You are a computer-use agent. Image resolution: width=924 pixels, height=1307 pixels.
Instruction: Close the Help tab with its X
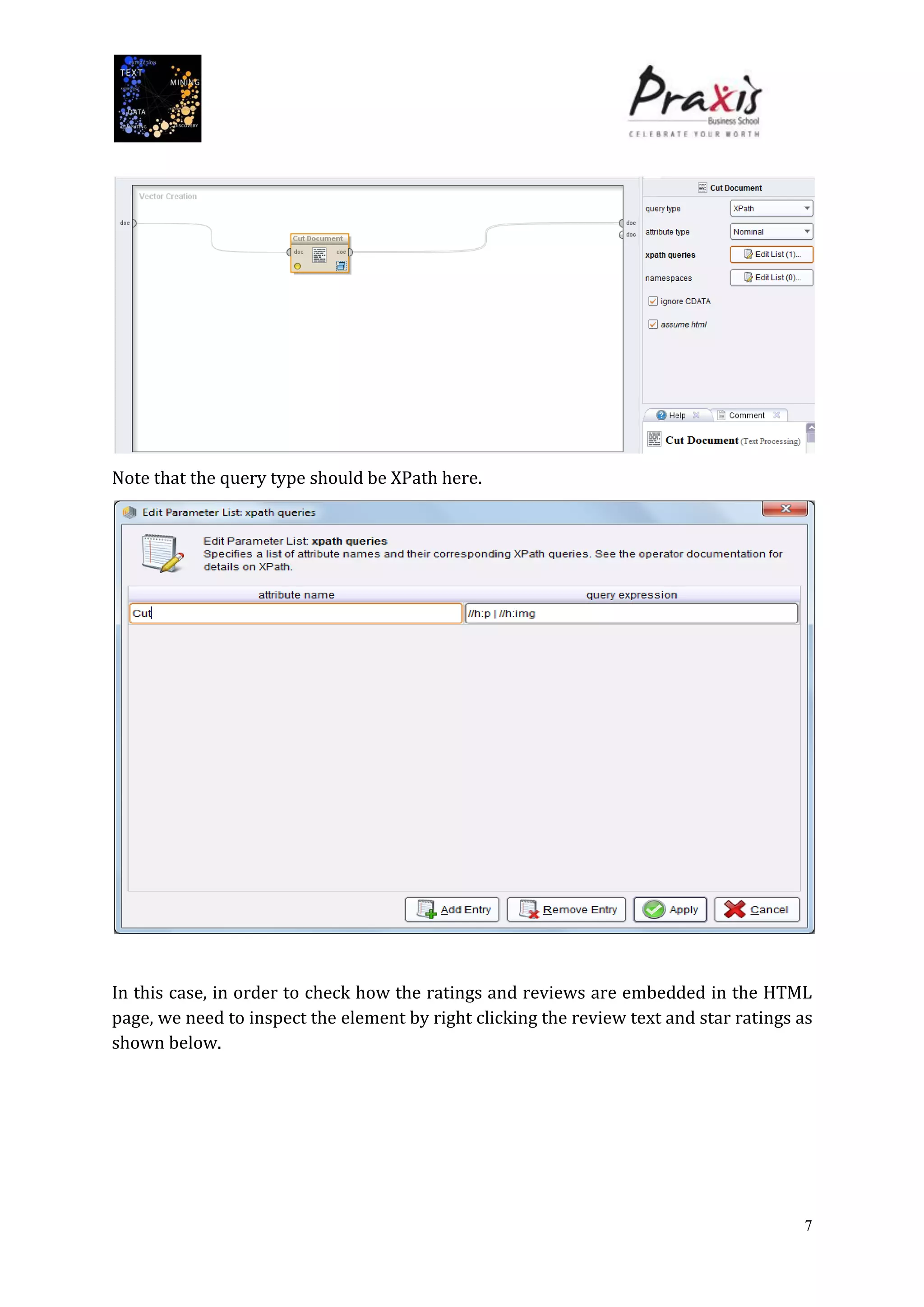pyautogui.click(x=696, y=415)
